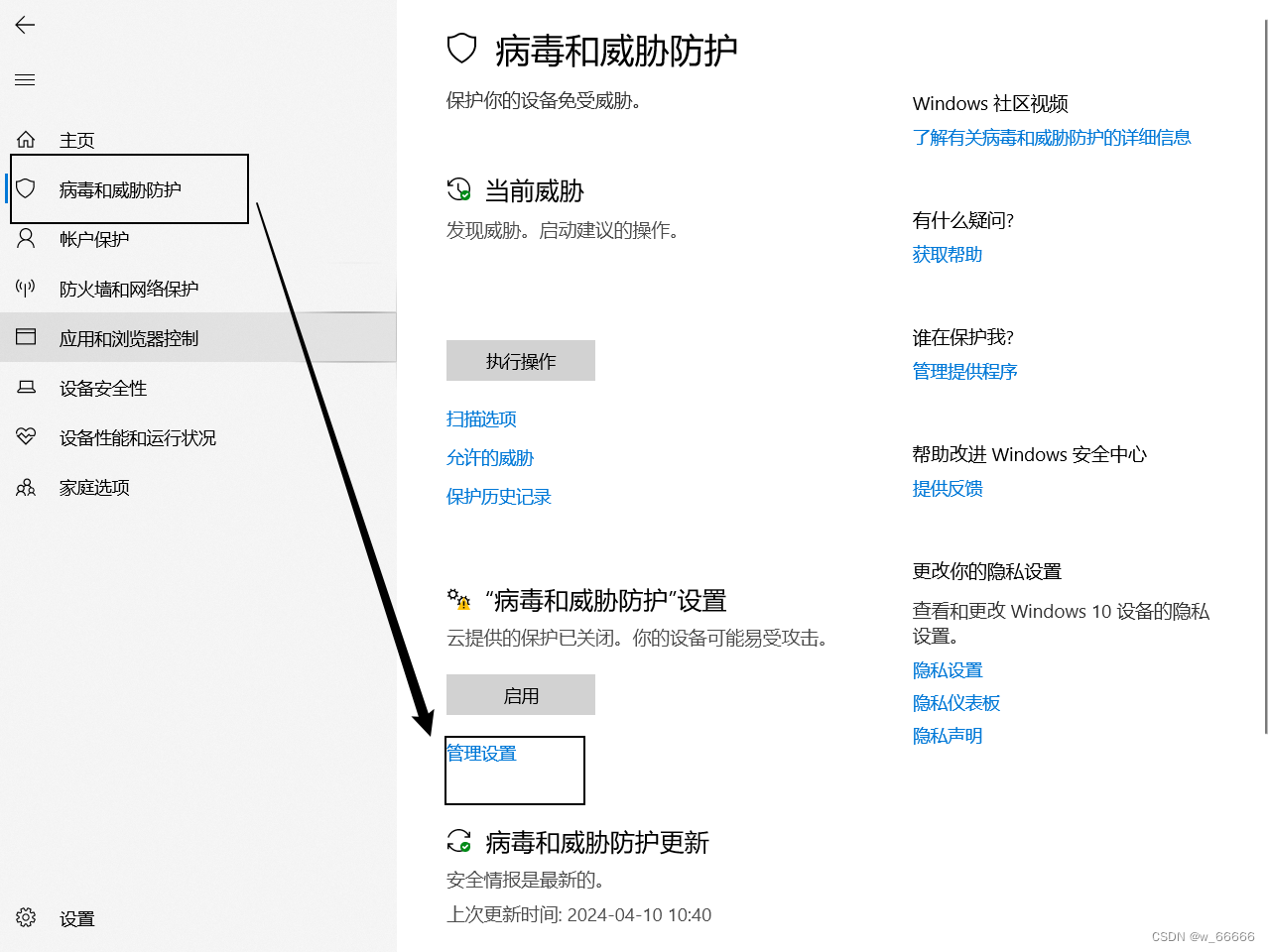1270x952 pixels.
Task: Open 设备安全性 section
Action: click(198, 388)
